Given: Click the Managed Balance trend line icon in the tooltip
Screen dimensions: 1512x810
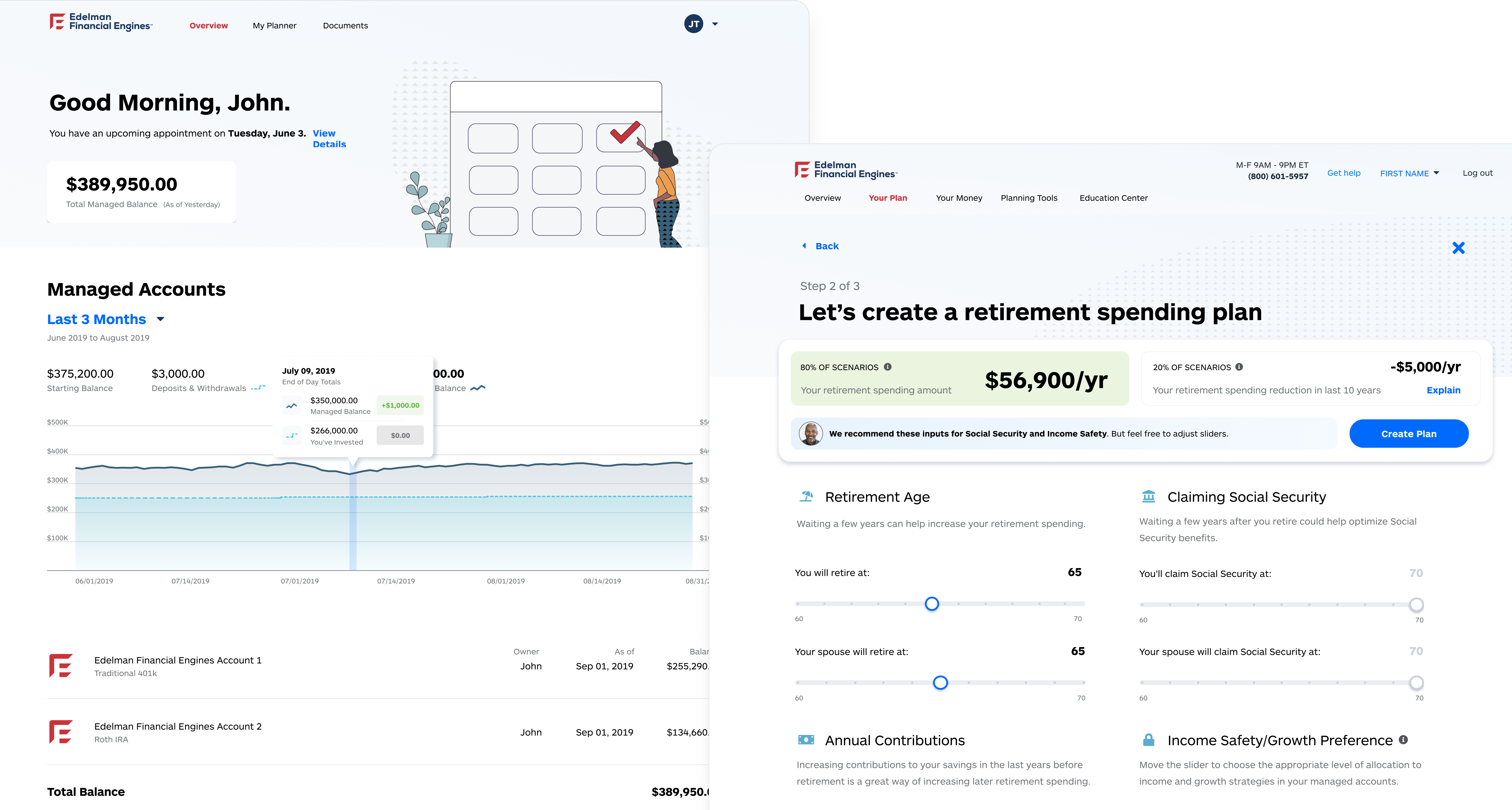Looking at the screenshot, I should [x=291, y=405].
